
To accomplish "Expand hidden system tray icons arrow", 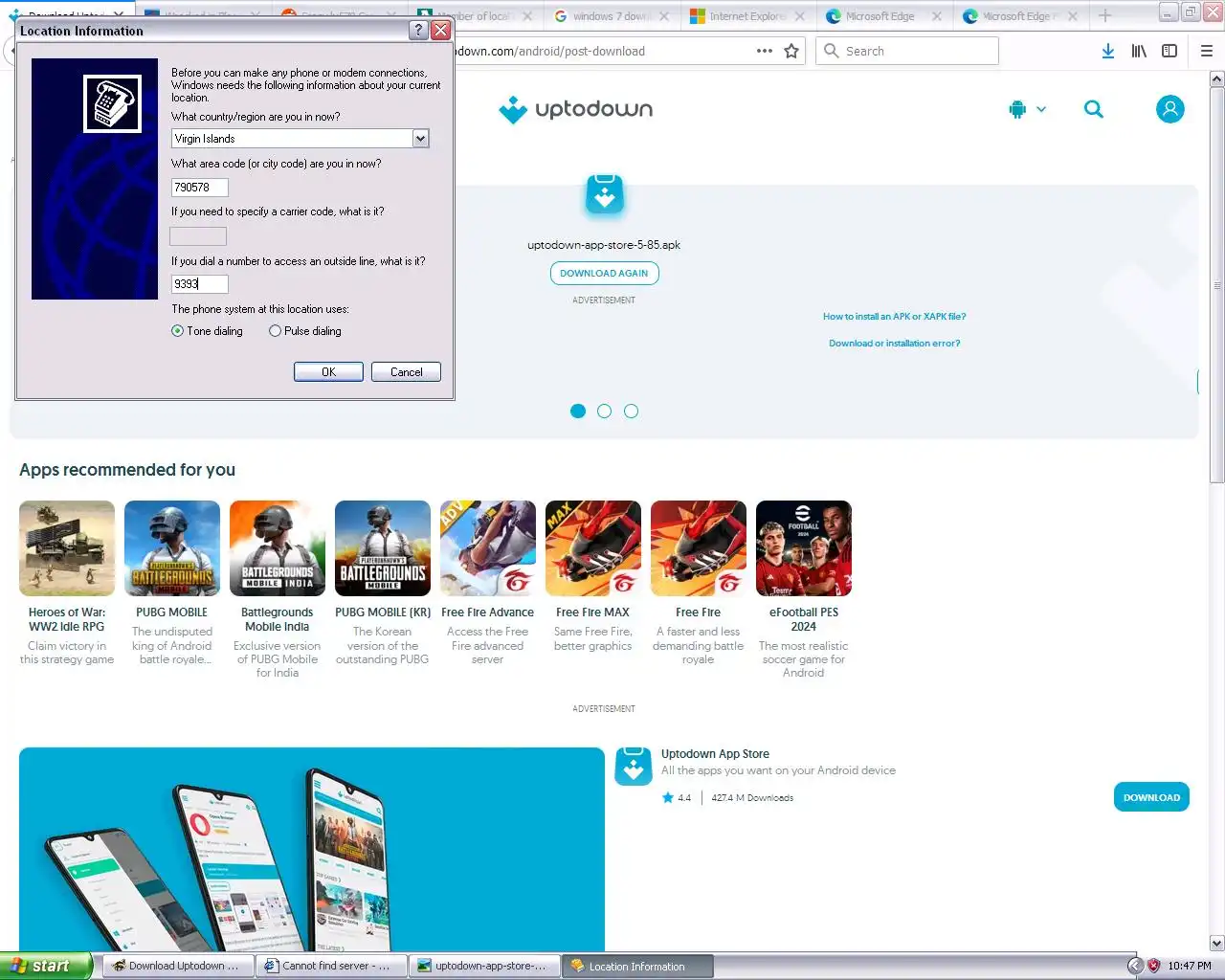I will 1135,966.
